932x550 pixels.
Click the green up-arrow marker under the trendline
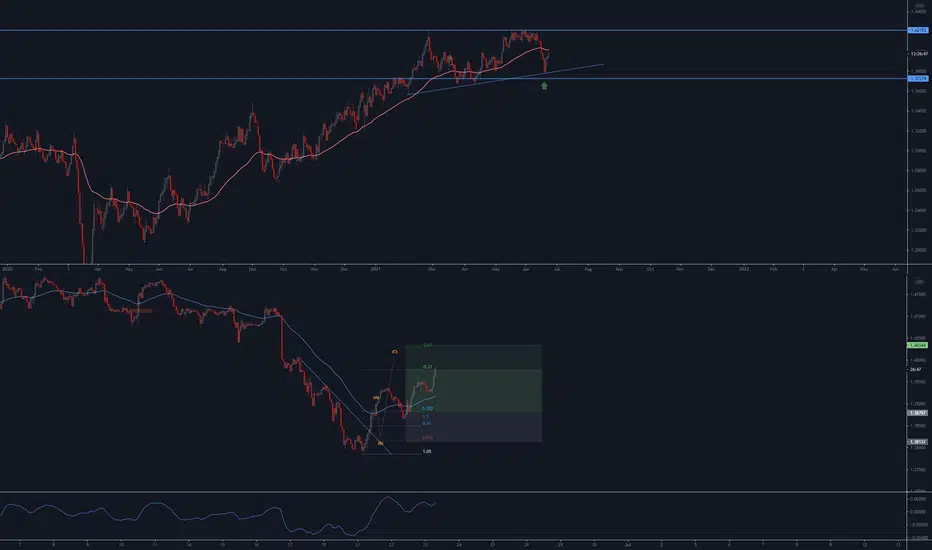(x=544, y=86)
